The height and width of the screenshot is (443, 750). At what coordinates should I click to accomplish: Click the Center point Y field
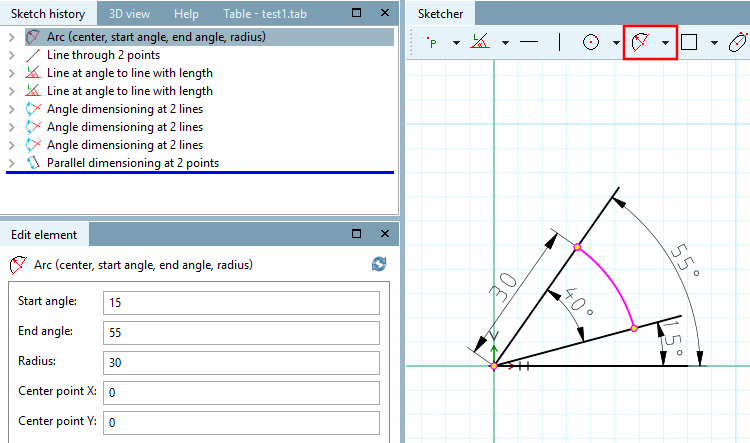pos(241,422)
